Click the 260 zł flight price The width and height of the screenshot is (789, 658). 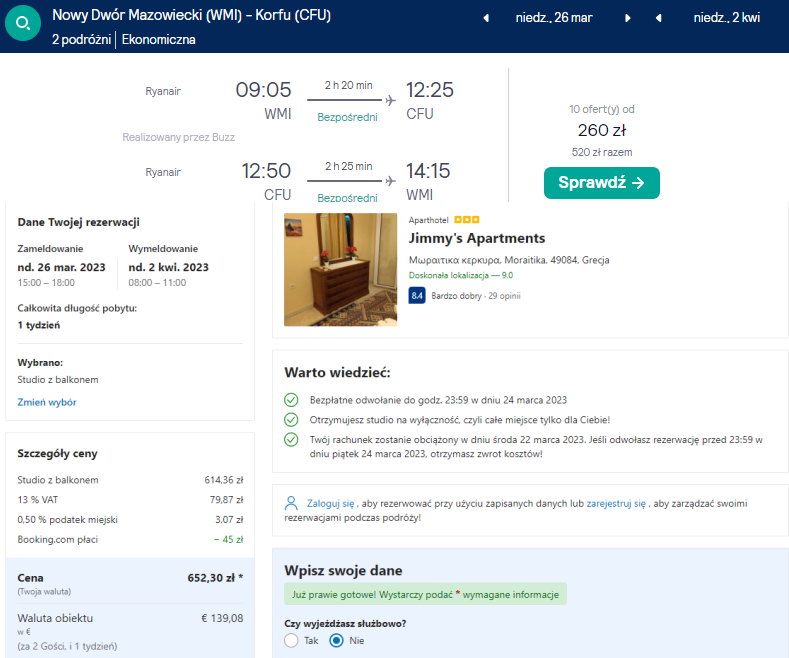point(602,130)
